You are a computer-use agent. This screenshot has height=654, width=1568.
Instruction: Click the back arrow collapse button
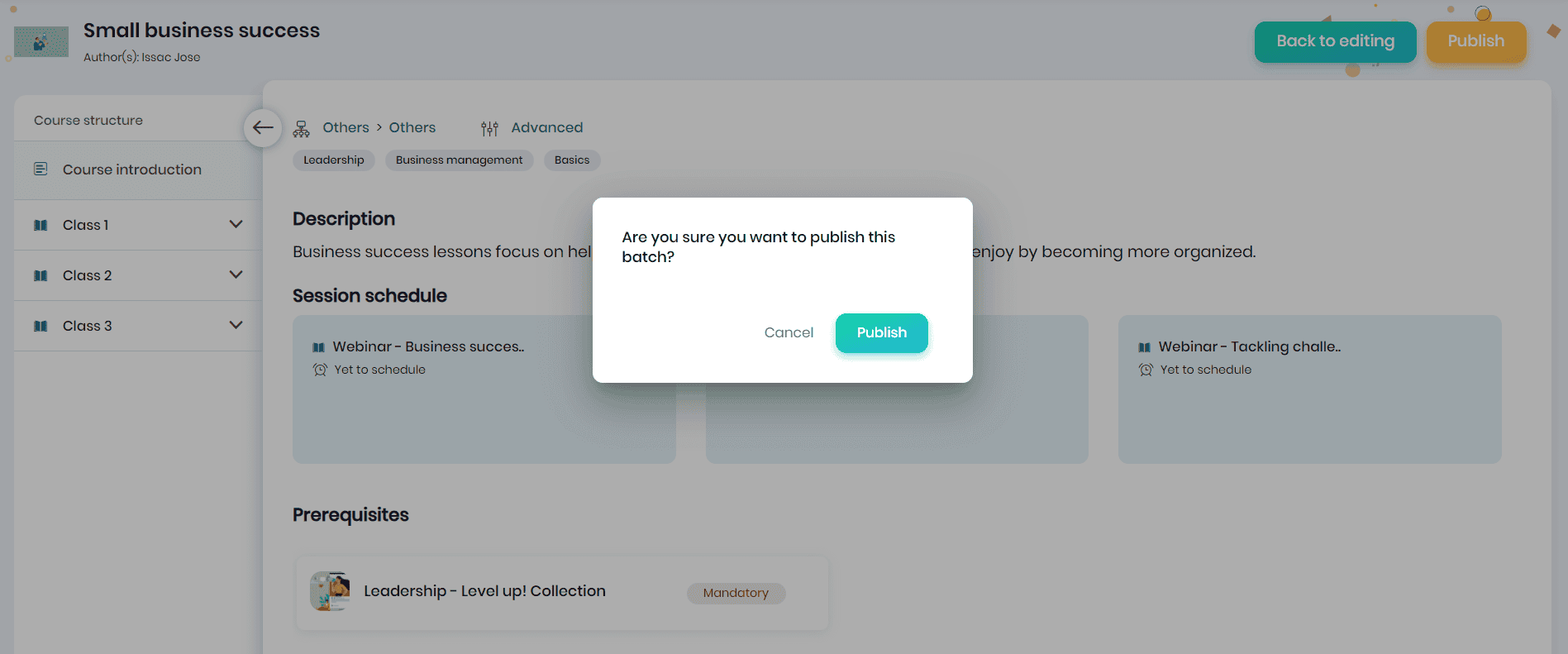263,127
